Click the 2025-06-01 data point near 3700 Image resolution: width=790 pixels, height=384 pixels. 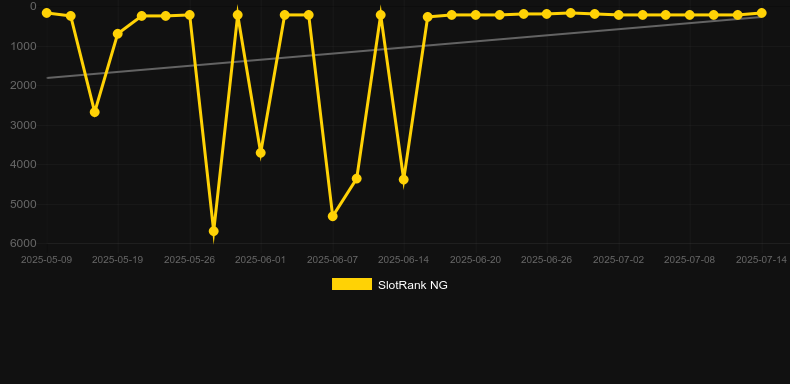pos(260,153)
